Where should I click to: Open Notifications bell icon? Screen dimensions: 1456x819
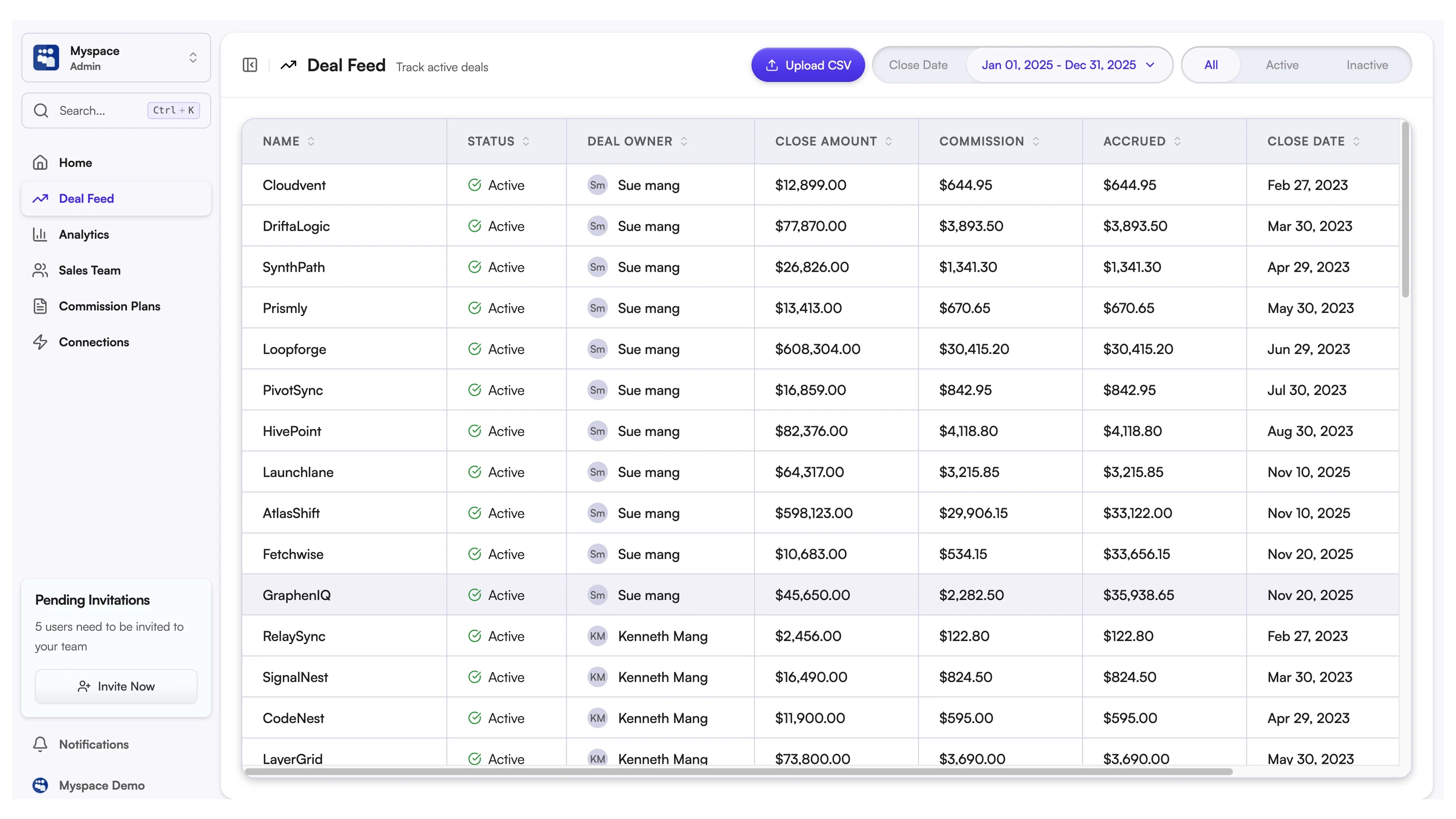click(x=40, y=744)
